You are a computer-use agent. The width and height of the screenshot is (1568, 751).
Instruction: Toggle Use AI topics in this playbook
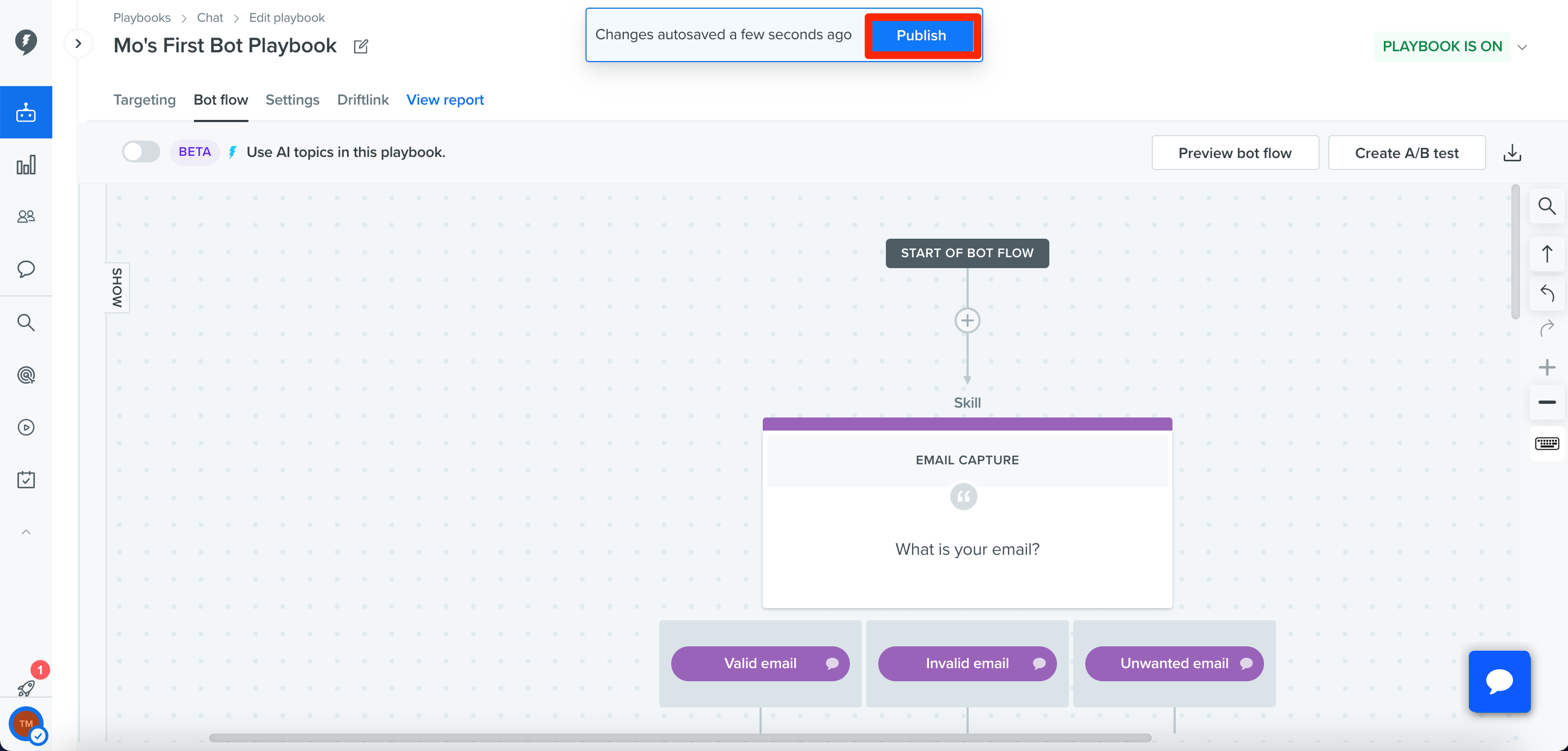pyautogui.click(x=141, y=152)
